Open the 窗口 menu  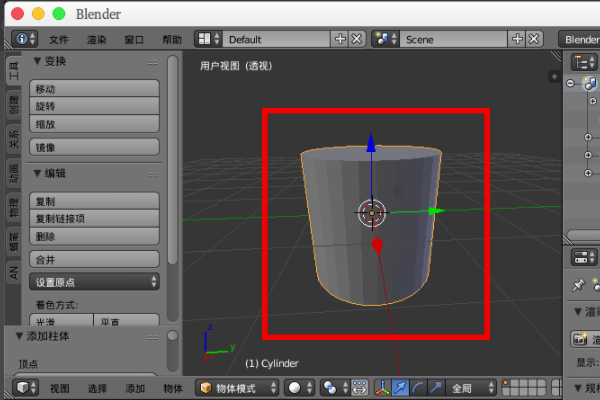134,39
